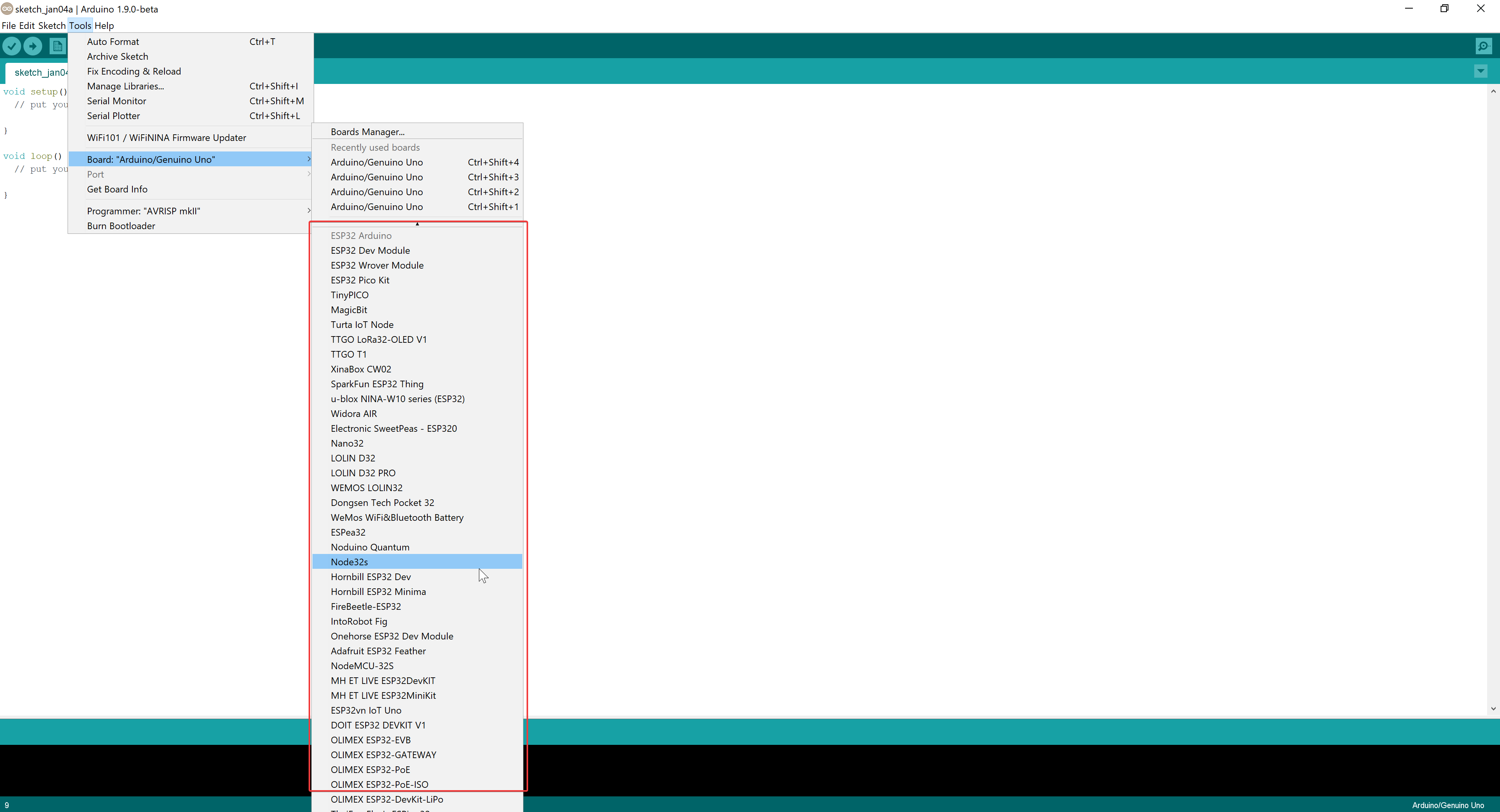Select the highlighted Node32s board
The image size is (1500, 812).
[417, 562]
